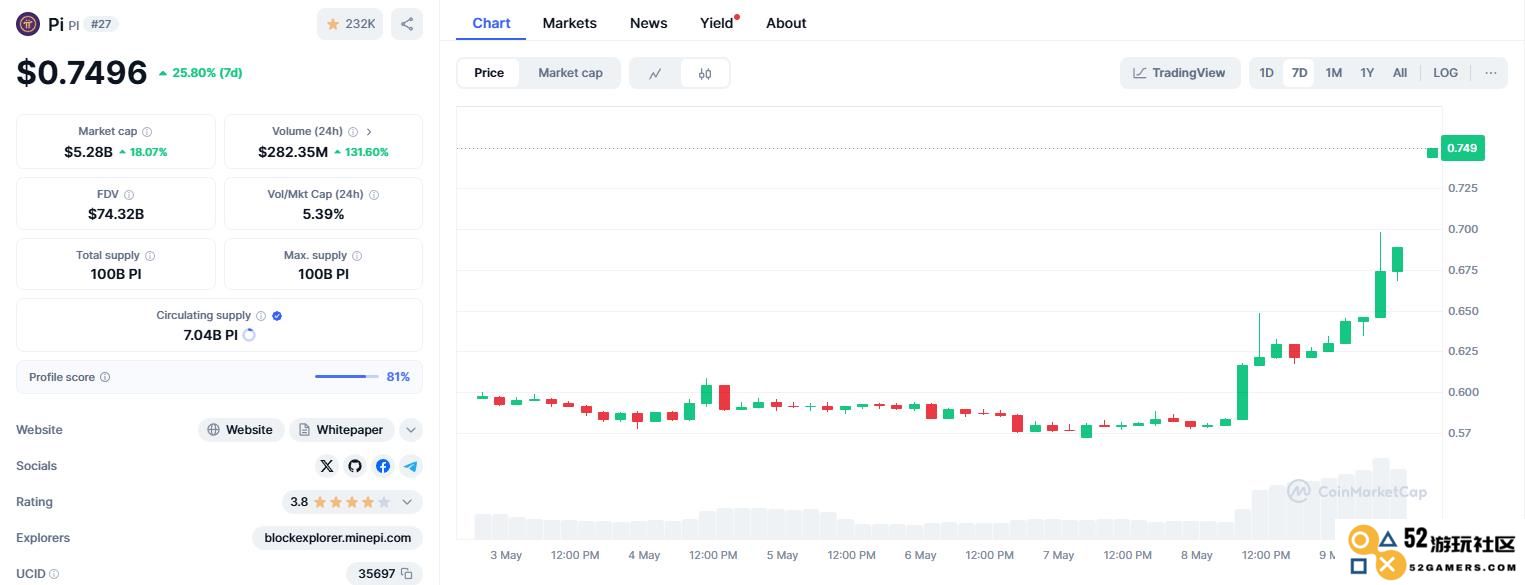The image size is (1525, 585).
Task: Show the Volume (24h) info icon
Action: [x=353, y=132]
